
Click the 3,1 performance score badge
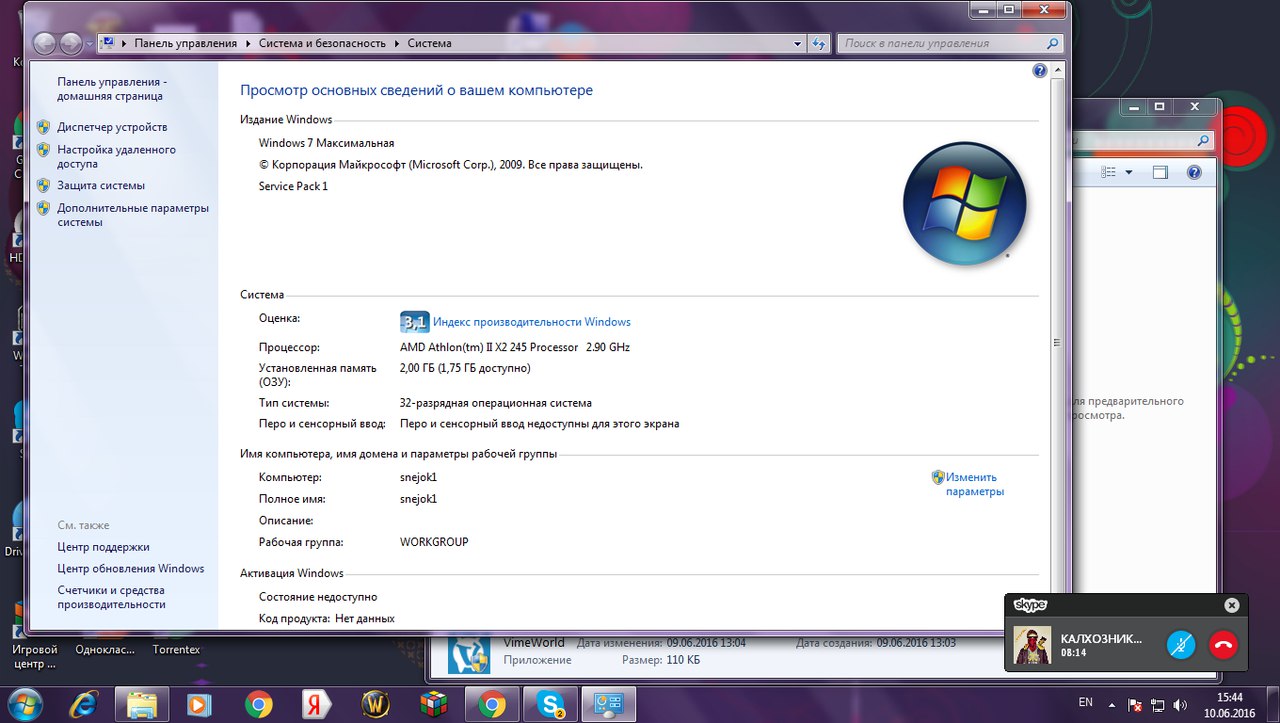[x=414, y=322]
